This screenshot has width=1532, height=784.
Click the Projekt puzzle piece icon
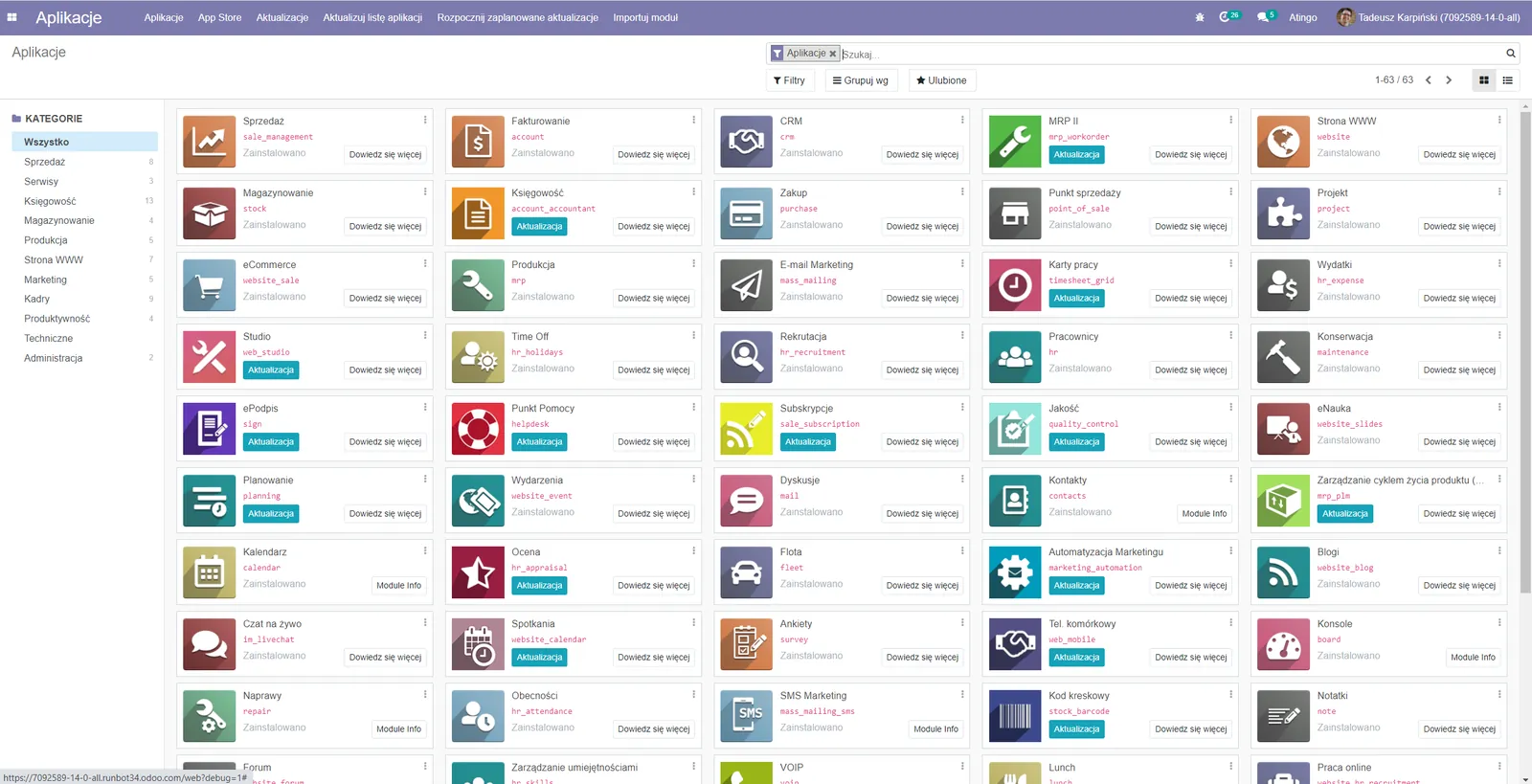(1283, 213)
